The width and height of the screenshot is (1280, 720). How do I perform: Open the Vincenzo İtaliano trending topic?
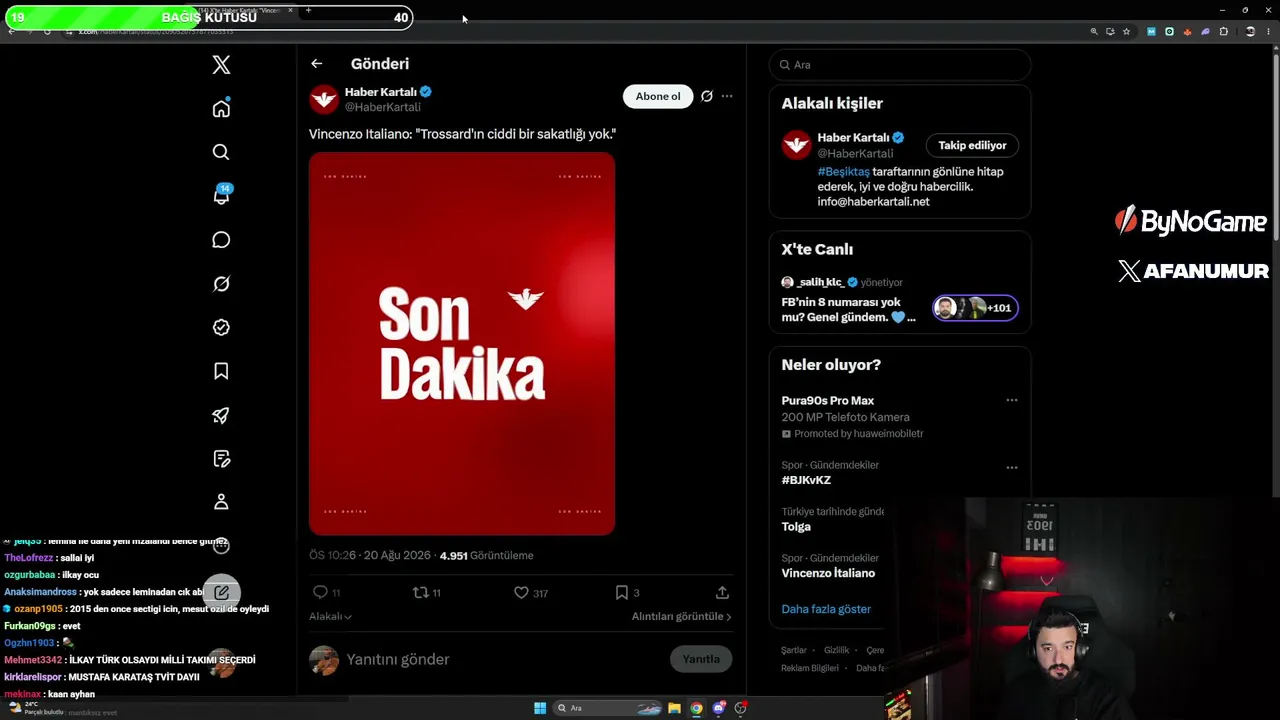pyautogui.click(x=828, y=573)
